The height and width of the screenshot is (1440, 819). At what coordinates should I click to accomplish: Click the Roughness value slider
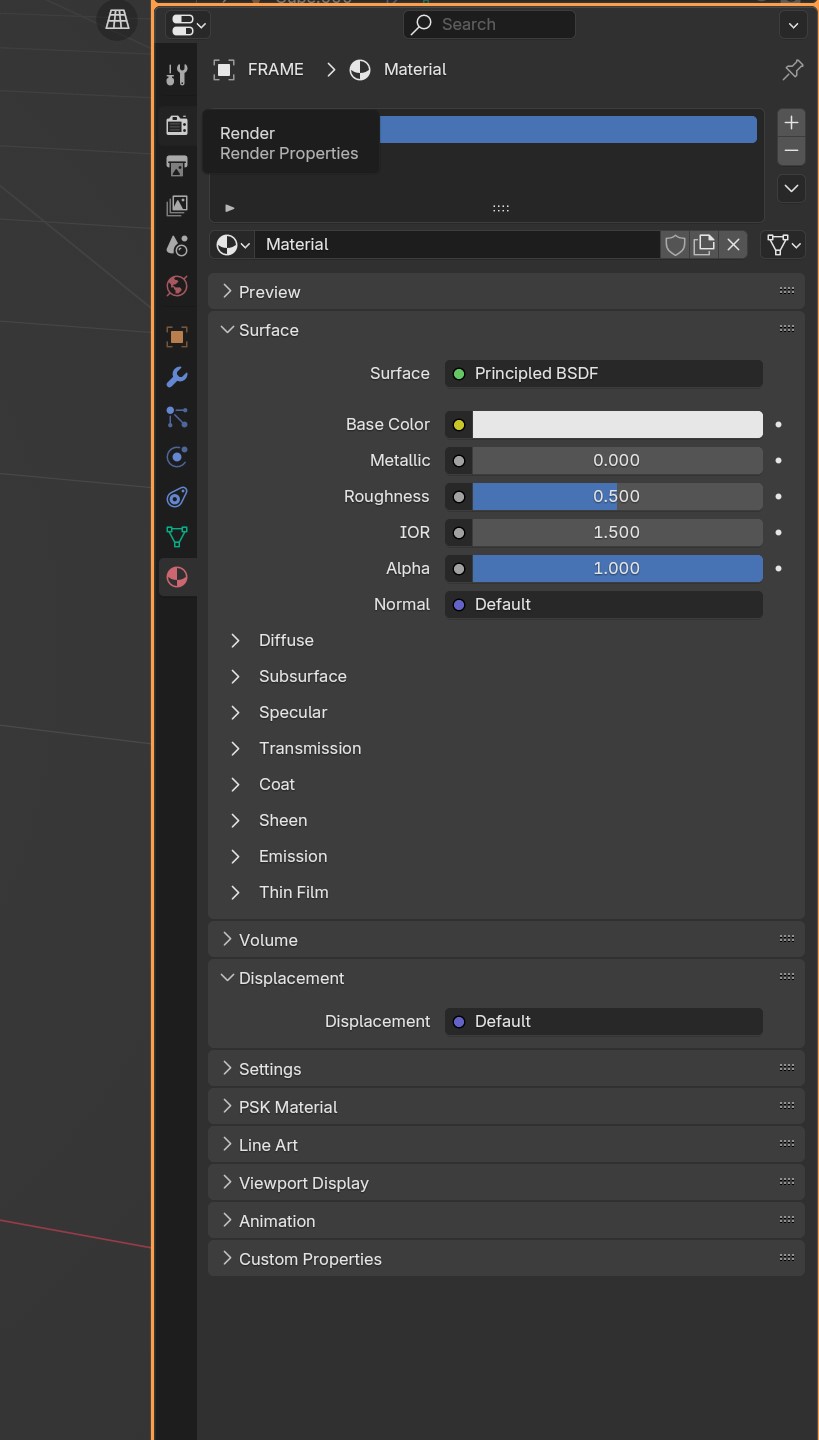(617, 496)
